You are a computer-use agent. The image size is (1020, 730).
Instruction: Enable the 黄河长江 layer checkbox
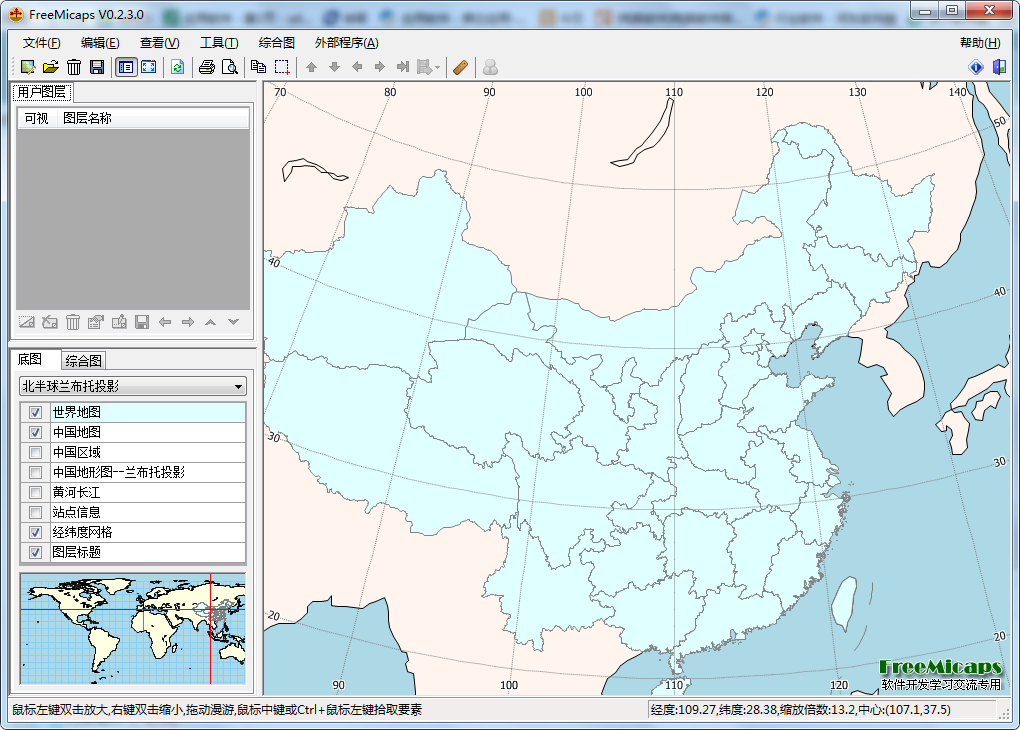36,492
